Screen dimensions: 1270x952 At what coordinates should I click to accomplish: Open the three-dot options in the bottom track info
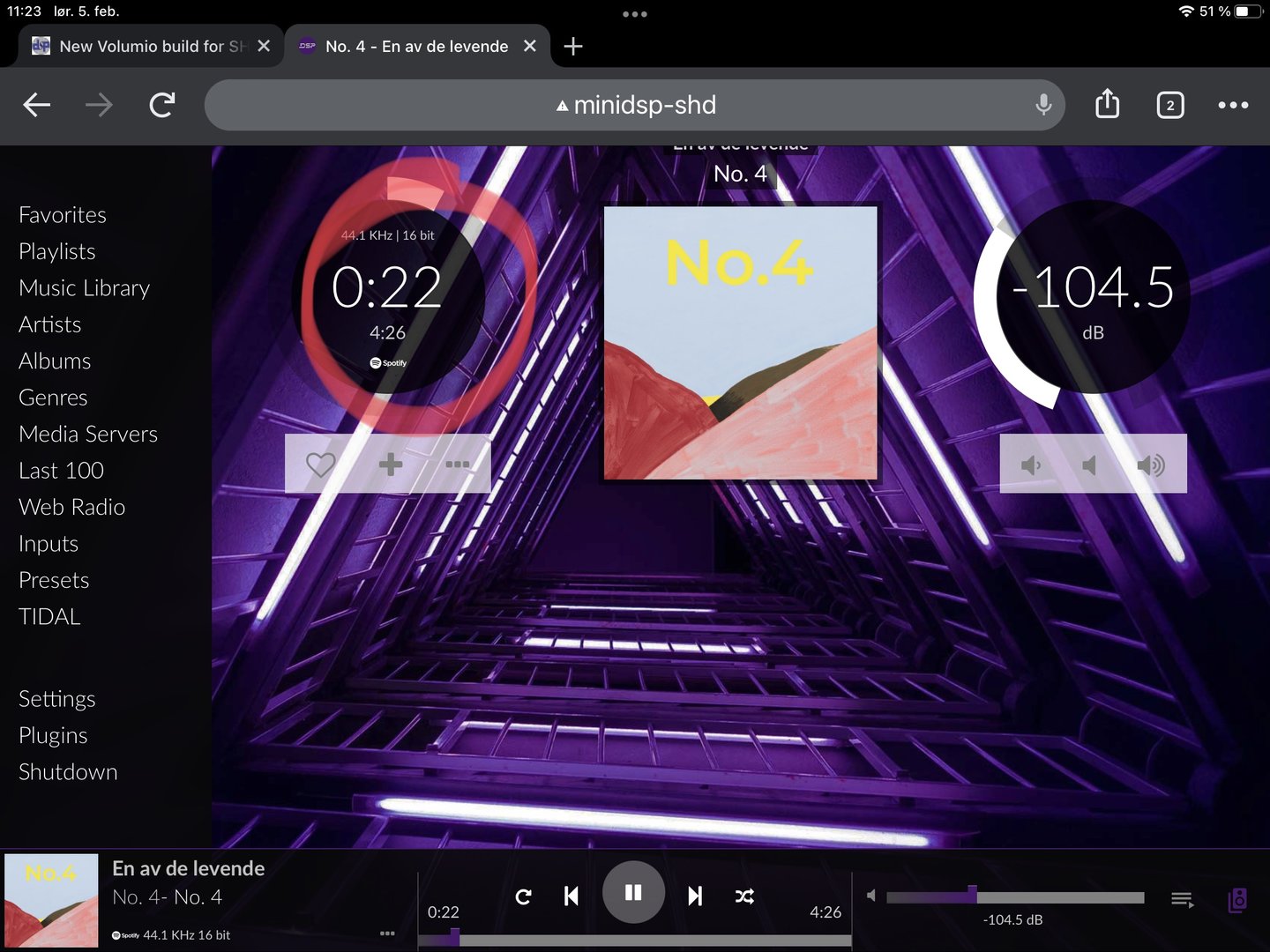tap(387, 933)
